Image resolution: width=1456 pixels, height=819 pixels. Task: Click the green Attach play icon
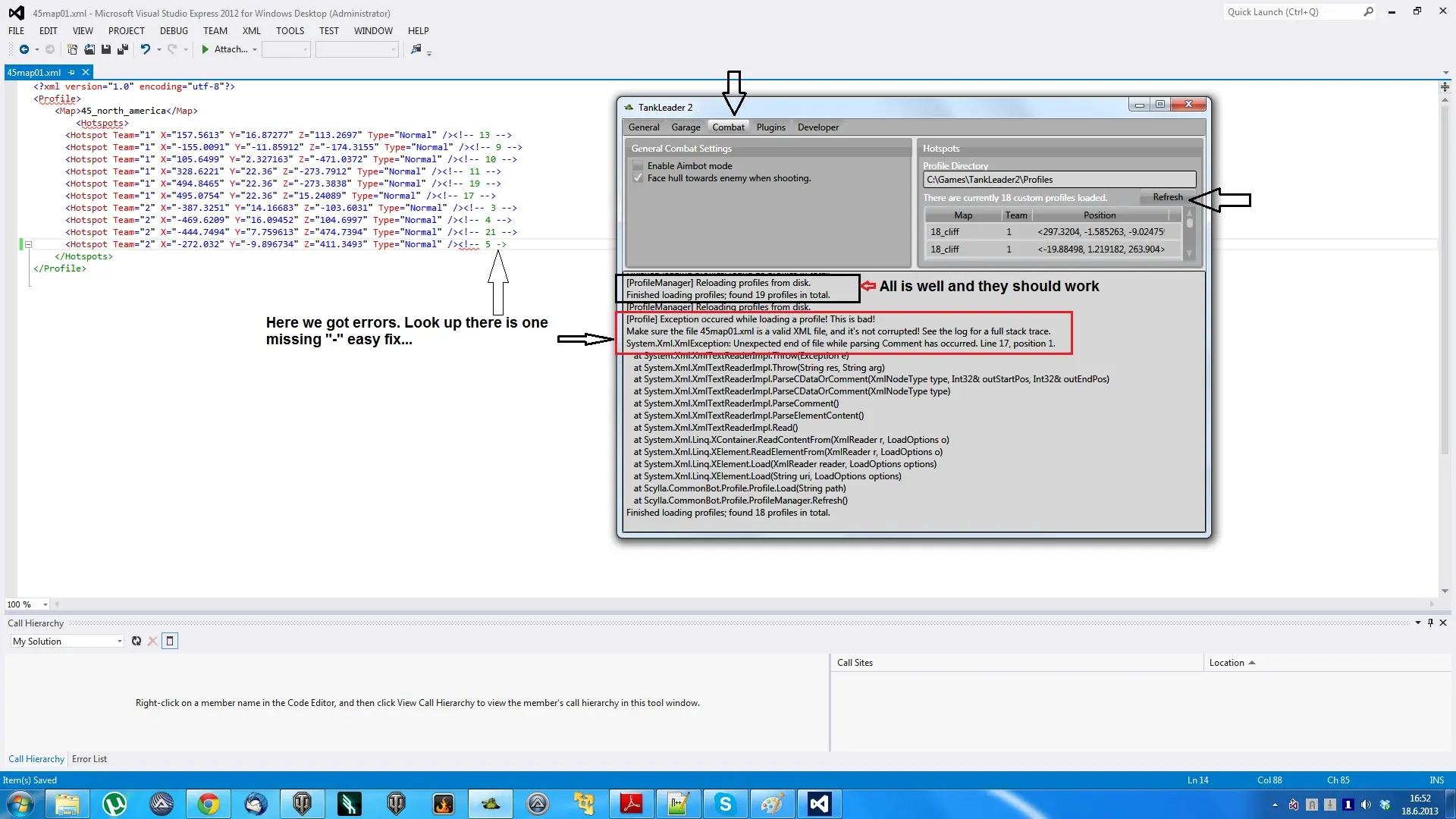point(205,49)
